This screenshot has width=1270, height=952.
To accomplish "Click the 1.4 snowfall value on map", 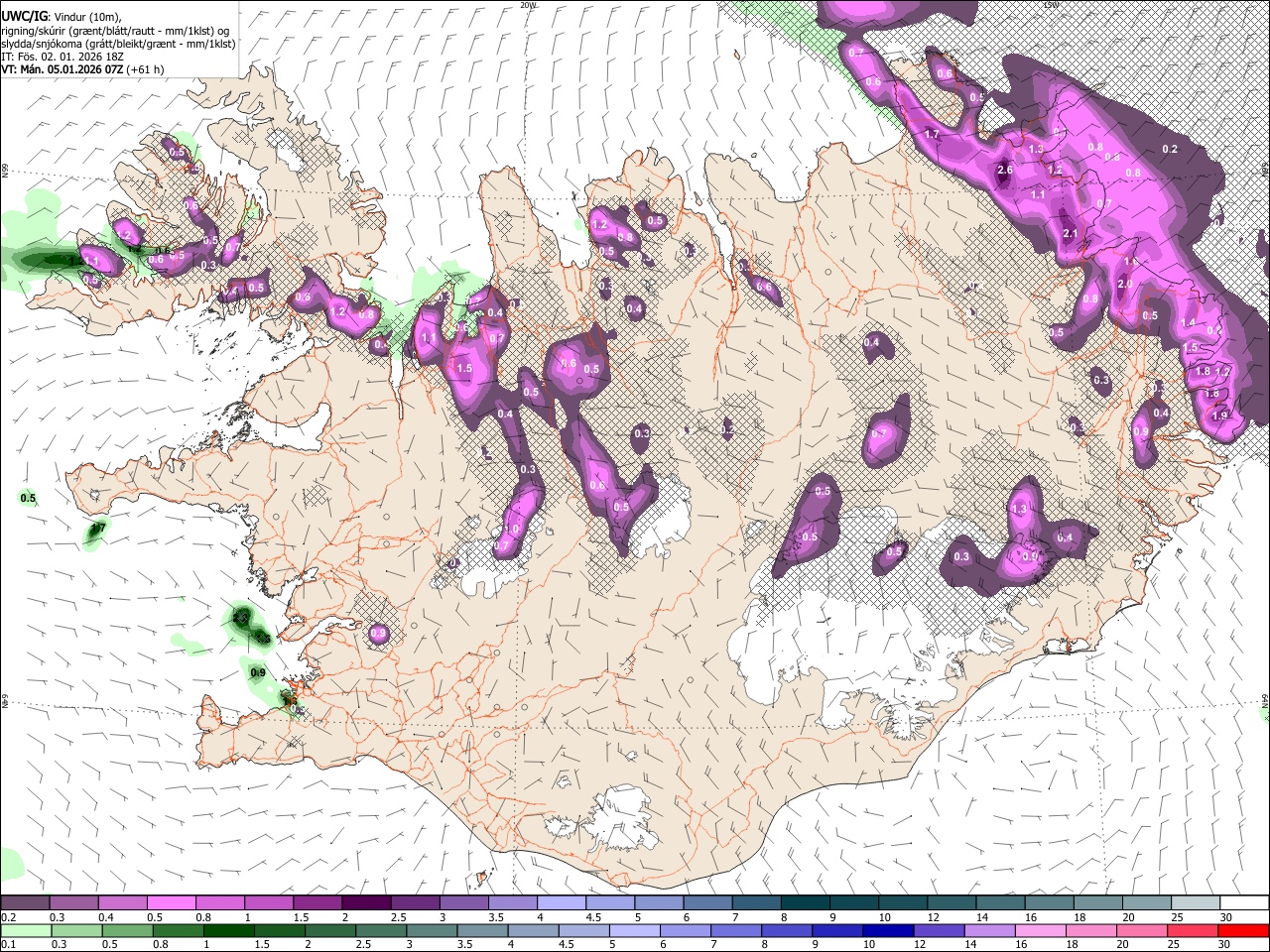I will 1189,322.
